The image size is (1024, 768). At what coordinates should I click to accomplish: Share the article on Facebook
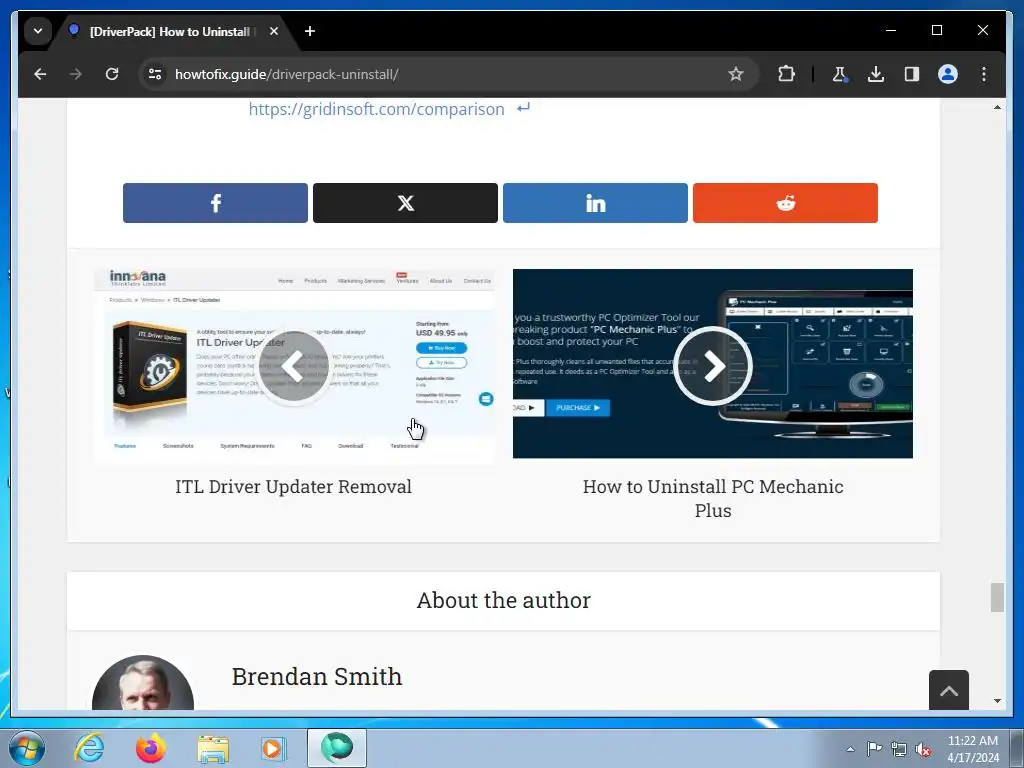click(x=216, y=203)
